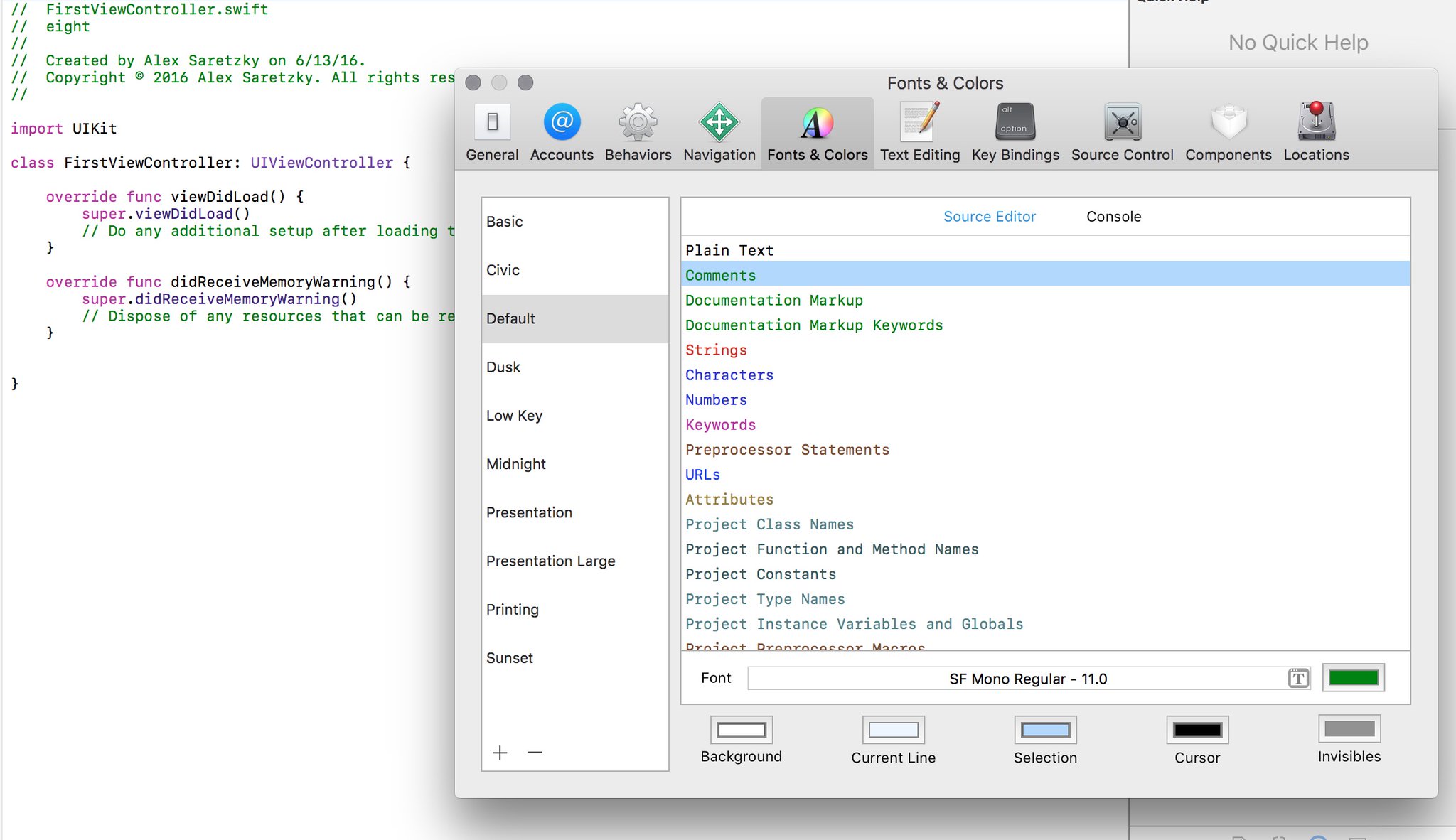Image resolution: width=1456 pixels, height=840 pixels.
Task: Open the Navigation preferences icon
Action: point(719,124)
